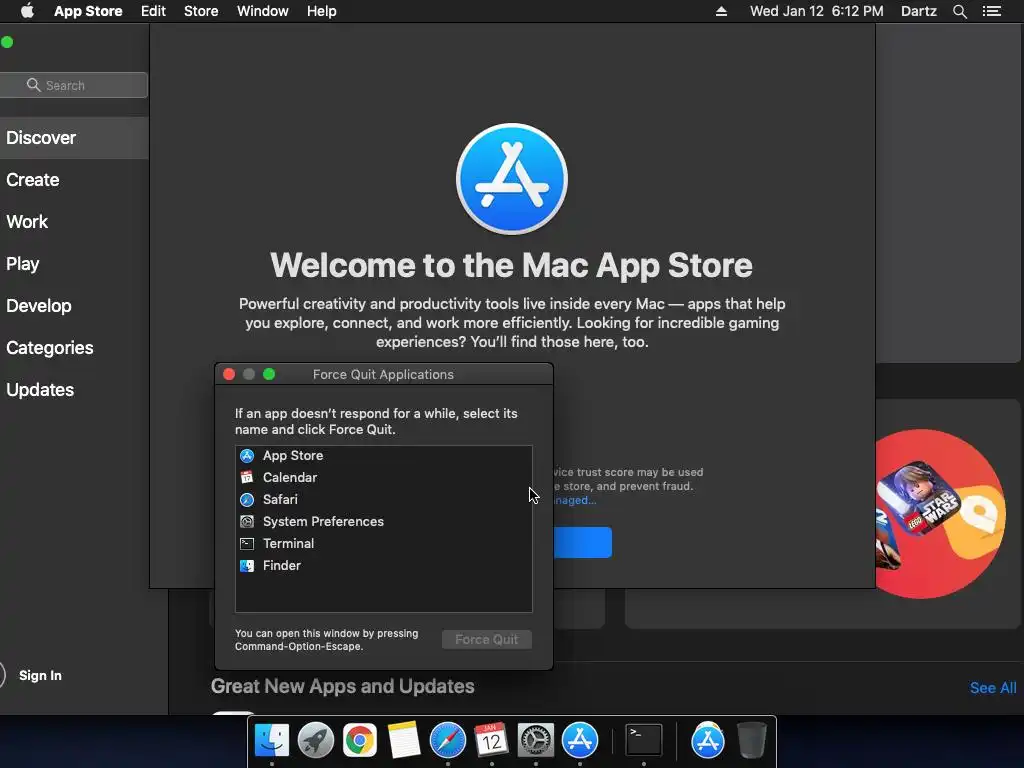The image size is (1024, 768).
Task: Open the Edit menu
Action: (x=153, y=11)
